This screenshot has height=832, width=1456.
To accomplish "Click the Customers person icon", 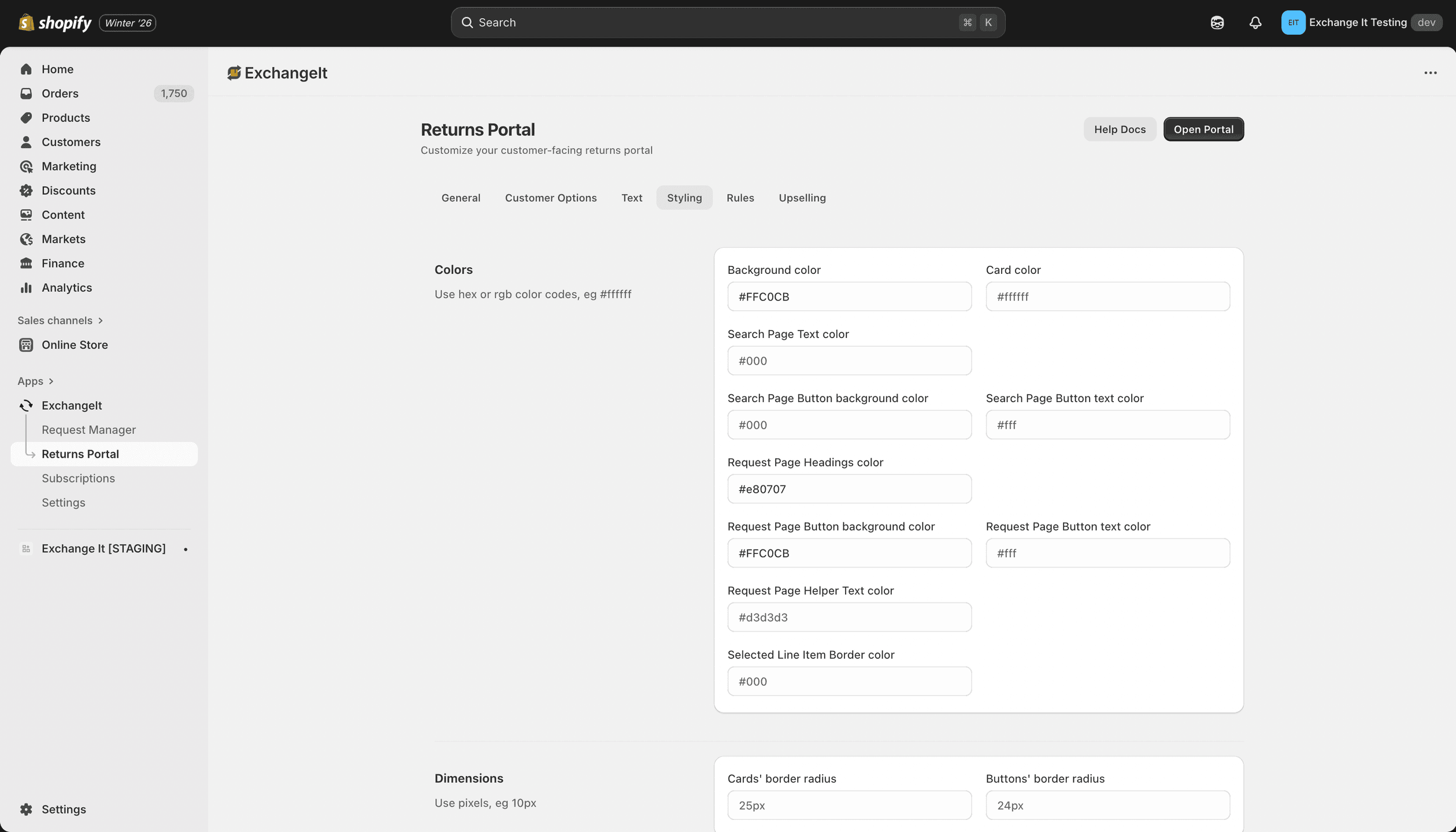I will tap(26, 142).
